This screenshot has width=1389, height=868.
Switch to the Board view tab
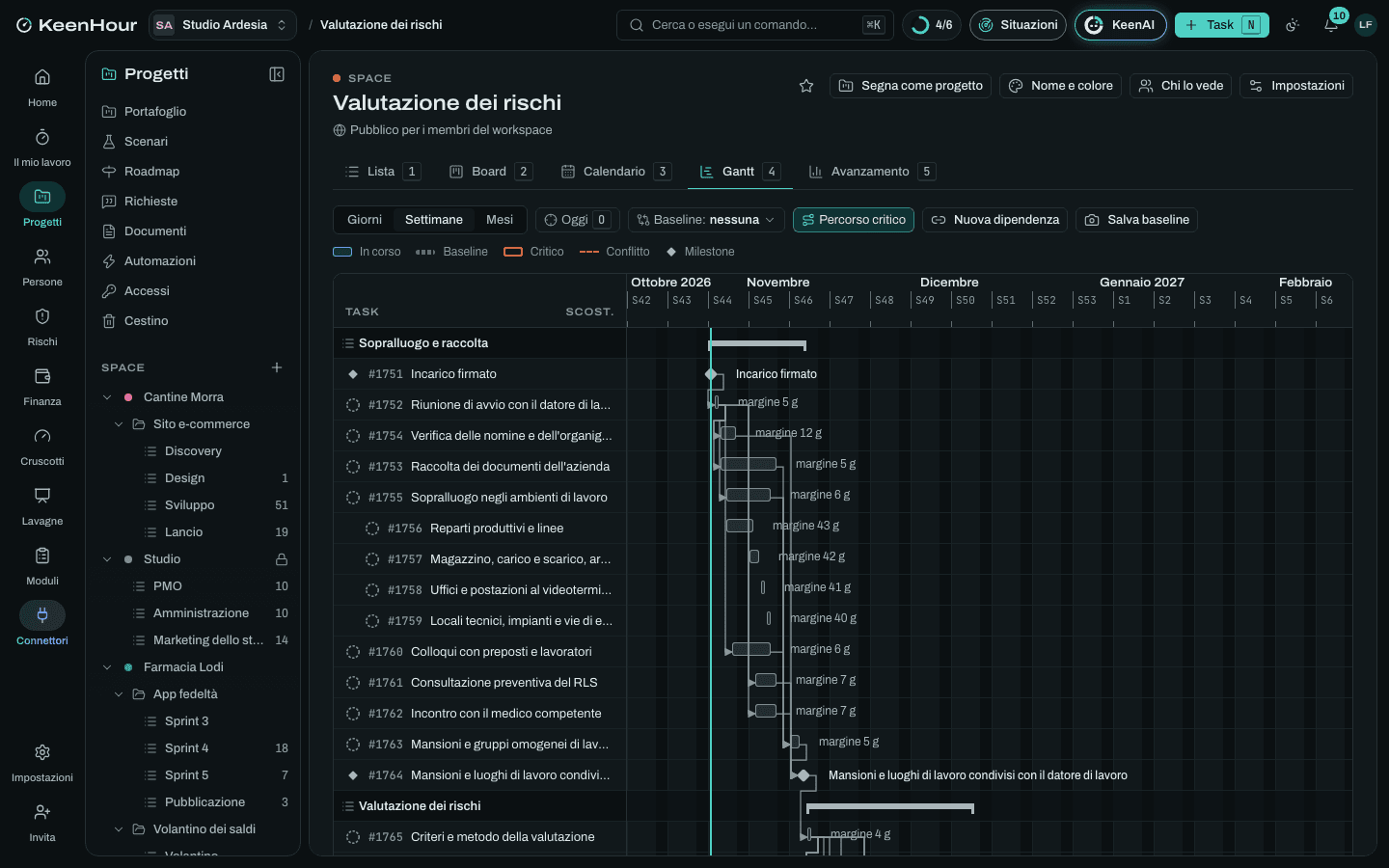(x=490, y=172)
